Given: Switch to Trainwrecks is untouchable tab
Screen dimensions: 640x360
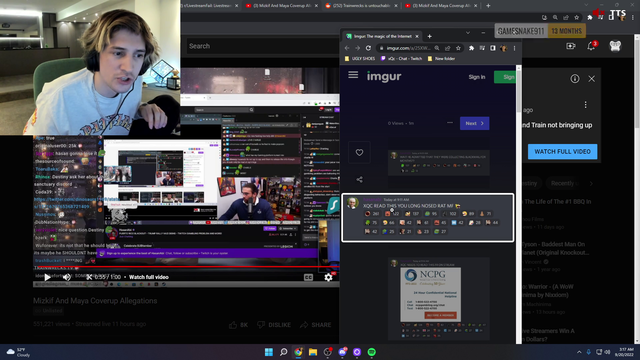Looking at the screenshot, I should [x=361, y=6].
